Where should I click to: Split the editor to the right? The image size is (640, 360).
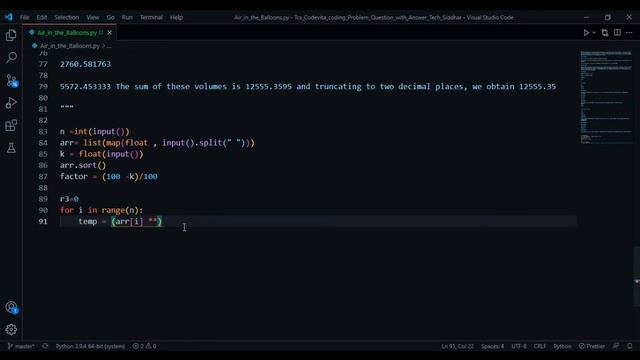pos(617,33)
